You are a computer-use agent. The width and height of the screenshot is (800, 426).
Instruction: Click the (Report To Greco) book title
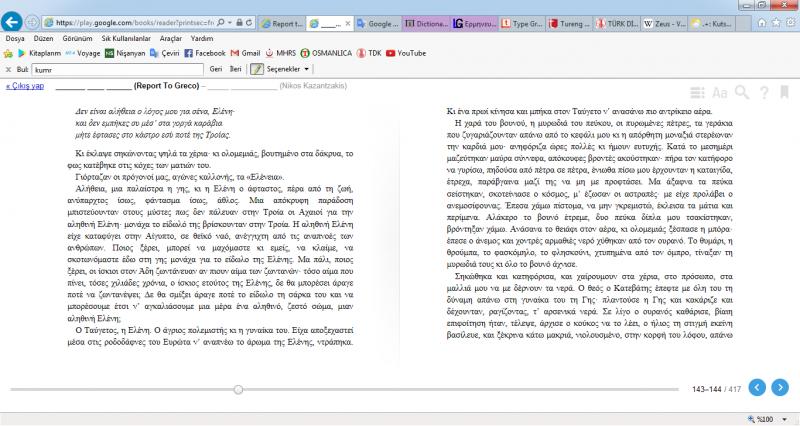click(x=166, y=86)
